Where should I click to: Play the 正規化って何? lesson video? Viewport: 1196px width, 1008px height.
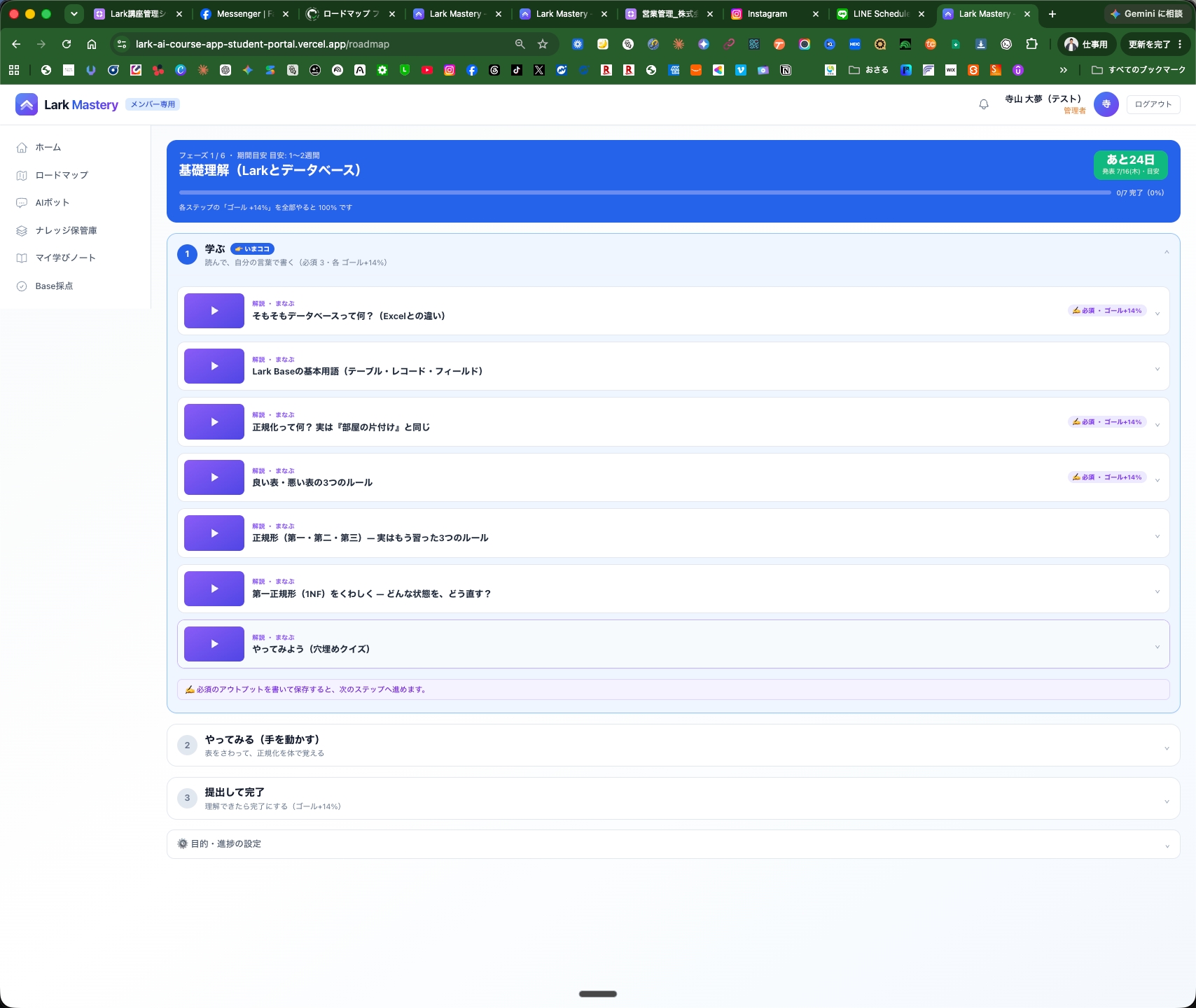(x=214, y=422)
